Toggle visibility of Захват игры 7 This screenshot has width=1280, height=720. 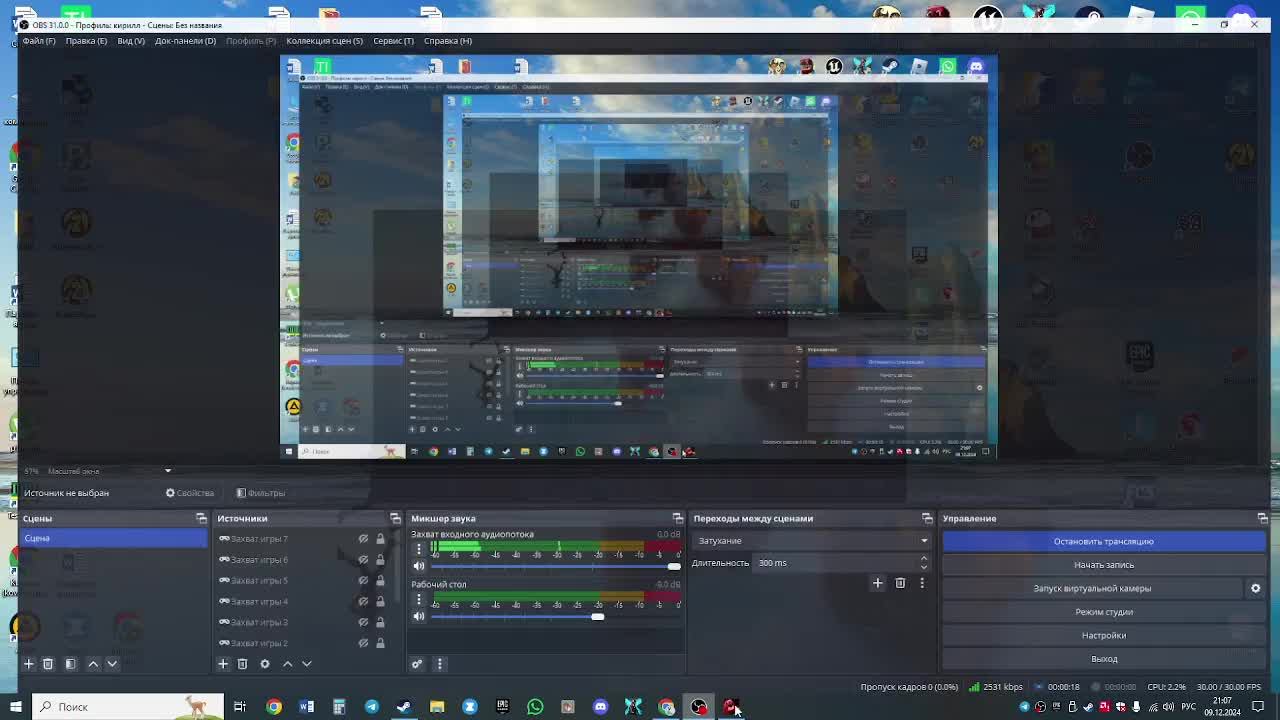[363, 539]
